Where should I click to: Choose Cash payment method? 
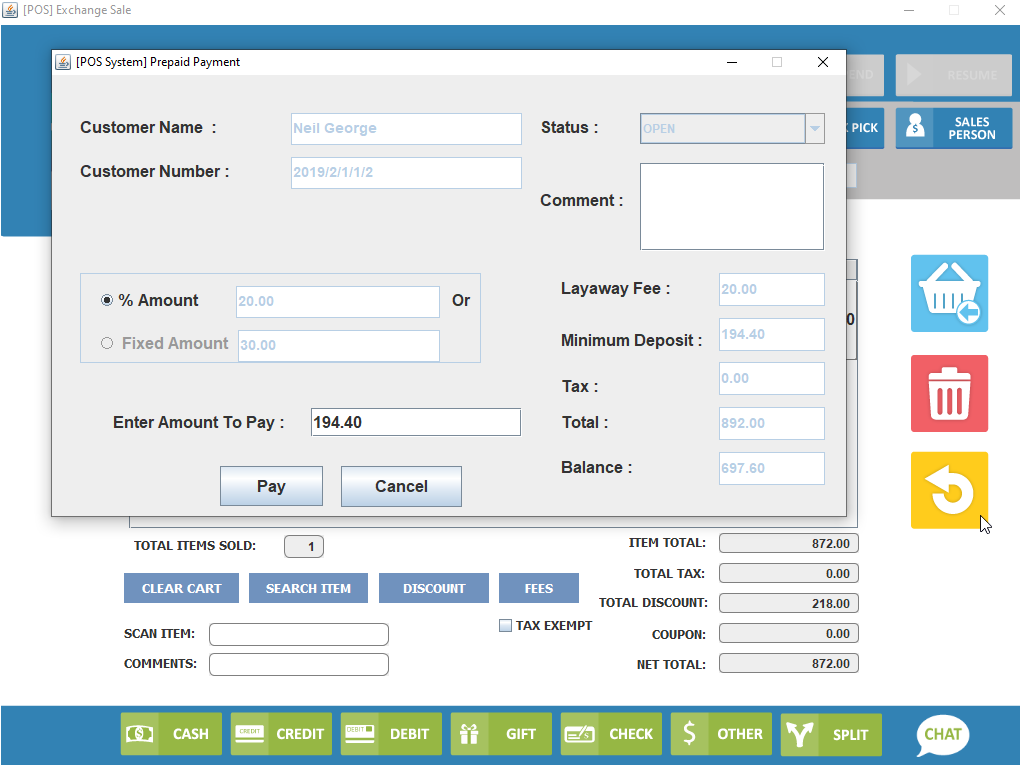[x=171, y=734]
